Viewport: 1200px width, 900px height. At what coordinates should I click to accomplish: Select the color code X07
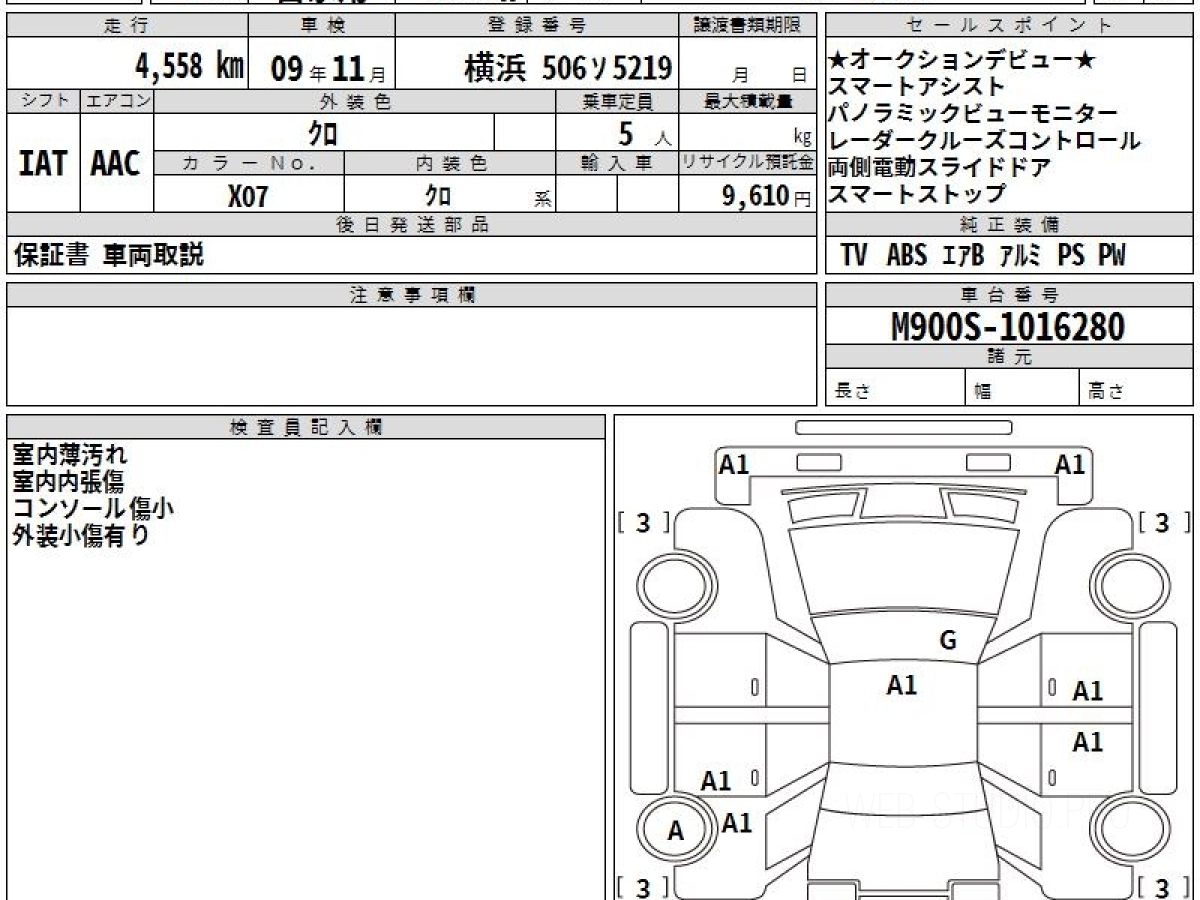click(x=248, y=195)
